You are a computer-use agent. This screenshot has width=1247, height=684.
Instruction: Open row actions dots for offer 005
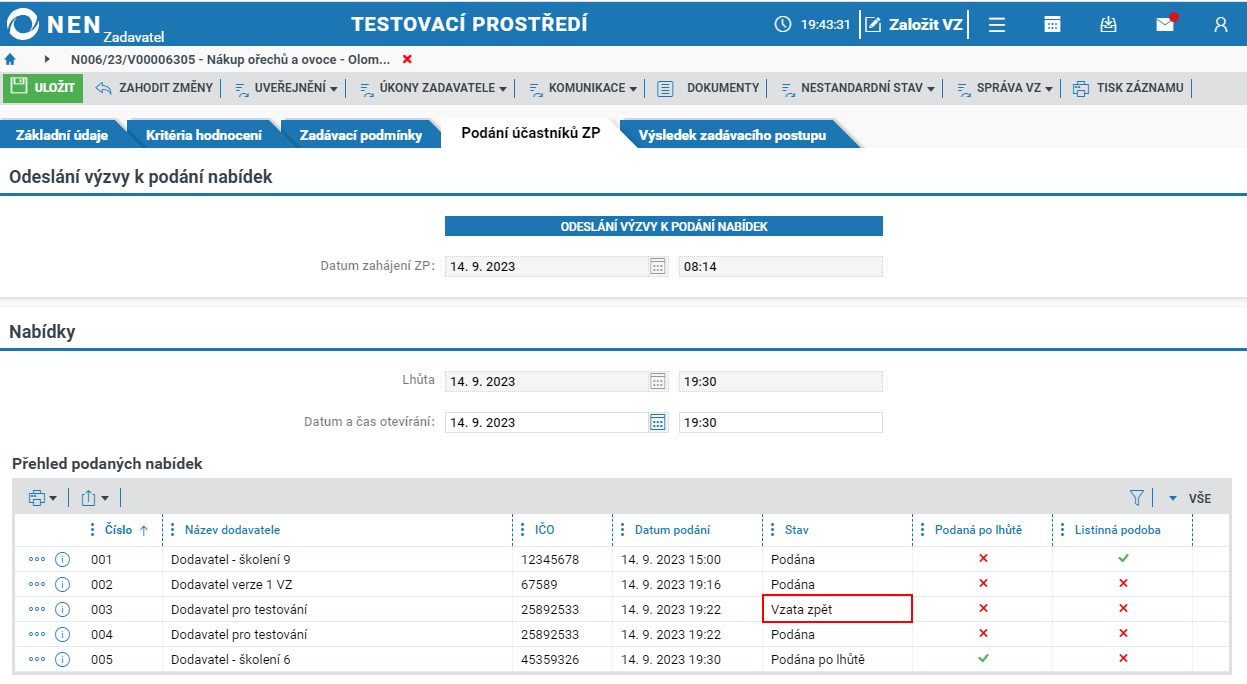(37, 659)
